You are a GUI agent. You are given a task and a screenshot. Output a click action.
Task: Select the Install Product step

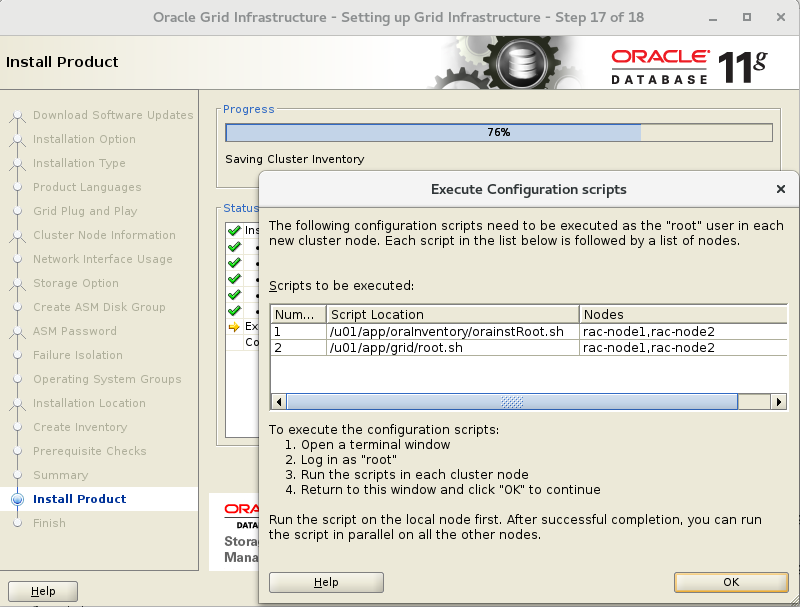point(79,499)
